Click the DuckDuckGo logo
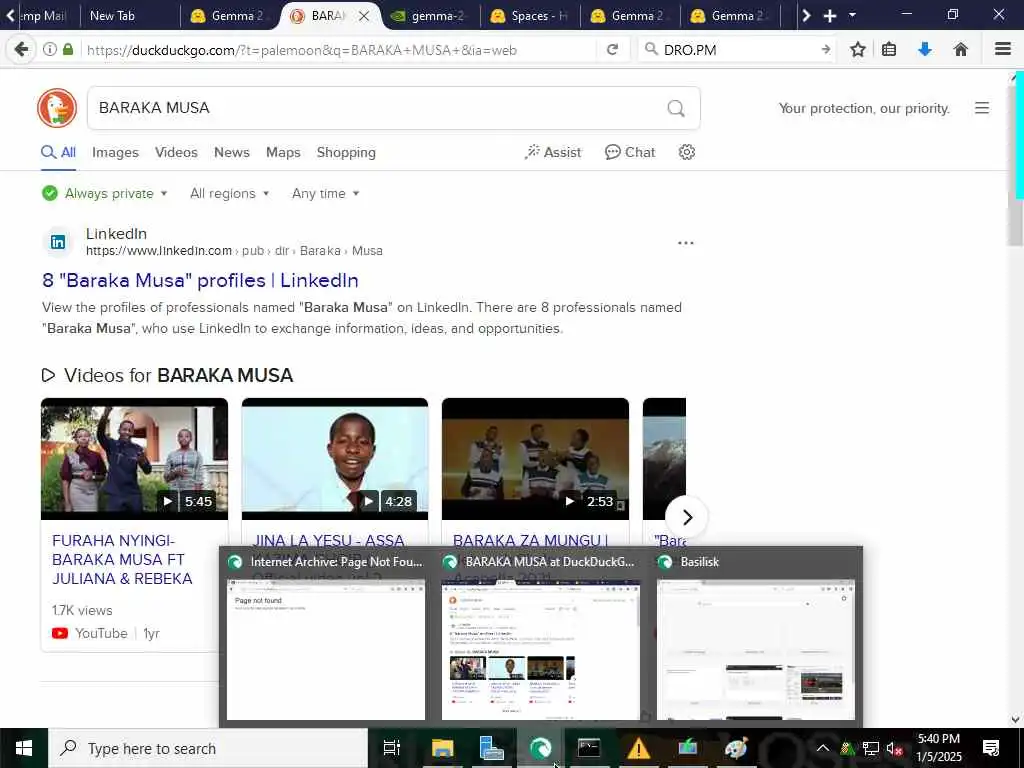Viewport: 1024px width, 768px height. [x=57, y=108]
